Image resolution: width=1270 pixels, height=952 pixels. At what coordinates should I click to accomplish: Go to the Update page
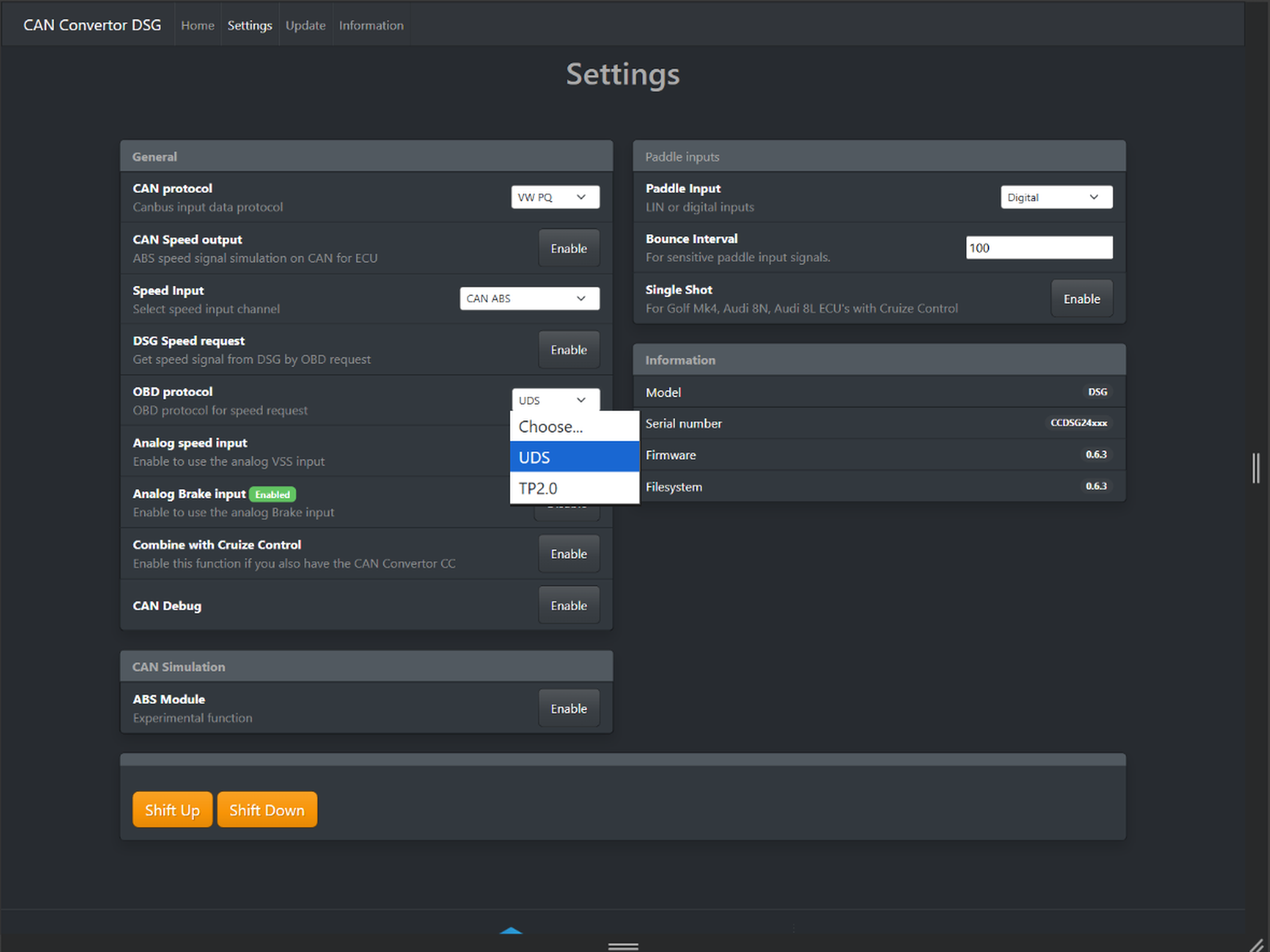tap(306, 25)
